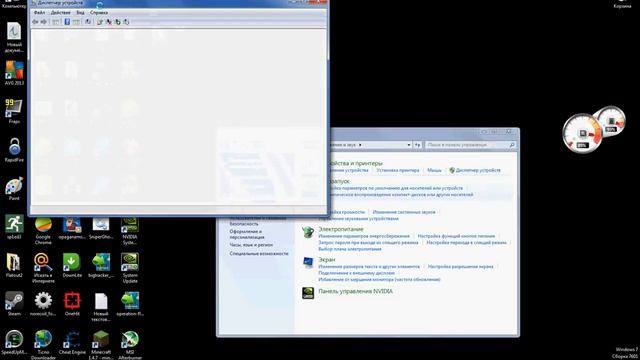
Task: Click the NVIDIA logo icon in Control Panel
Action: pyautogui.click(x=308, y=293)
